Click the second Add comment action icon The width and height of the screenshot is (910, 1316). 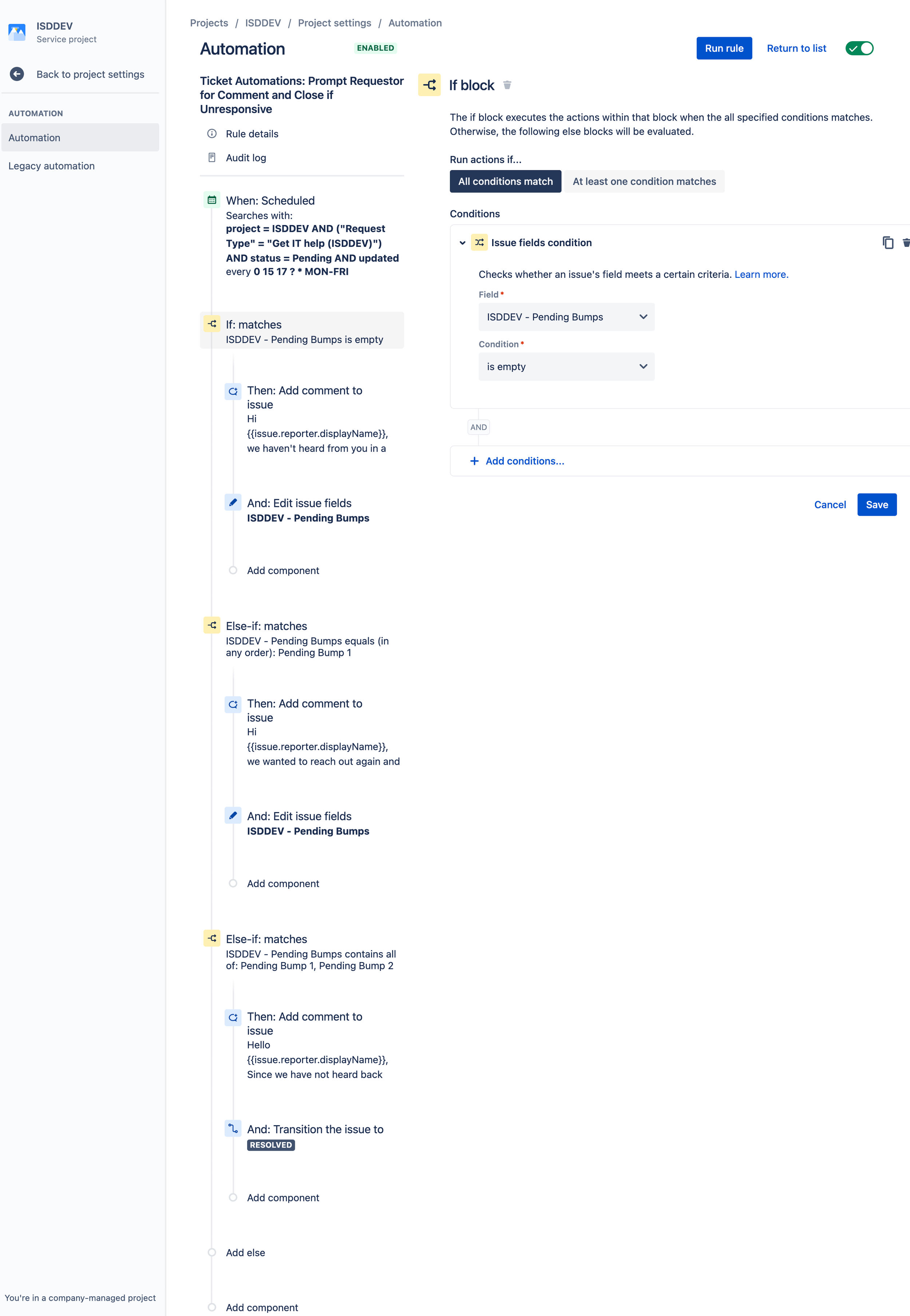233,705
